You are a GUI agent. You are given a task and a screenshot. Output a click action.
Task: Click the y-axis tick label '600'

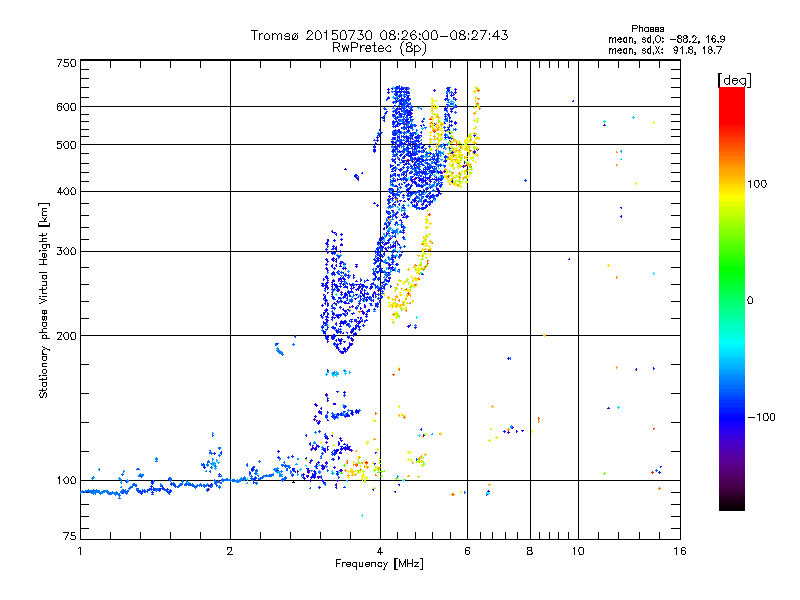click(x=67, y=107)
